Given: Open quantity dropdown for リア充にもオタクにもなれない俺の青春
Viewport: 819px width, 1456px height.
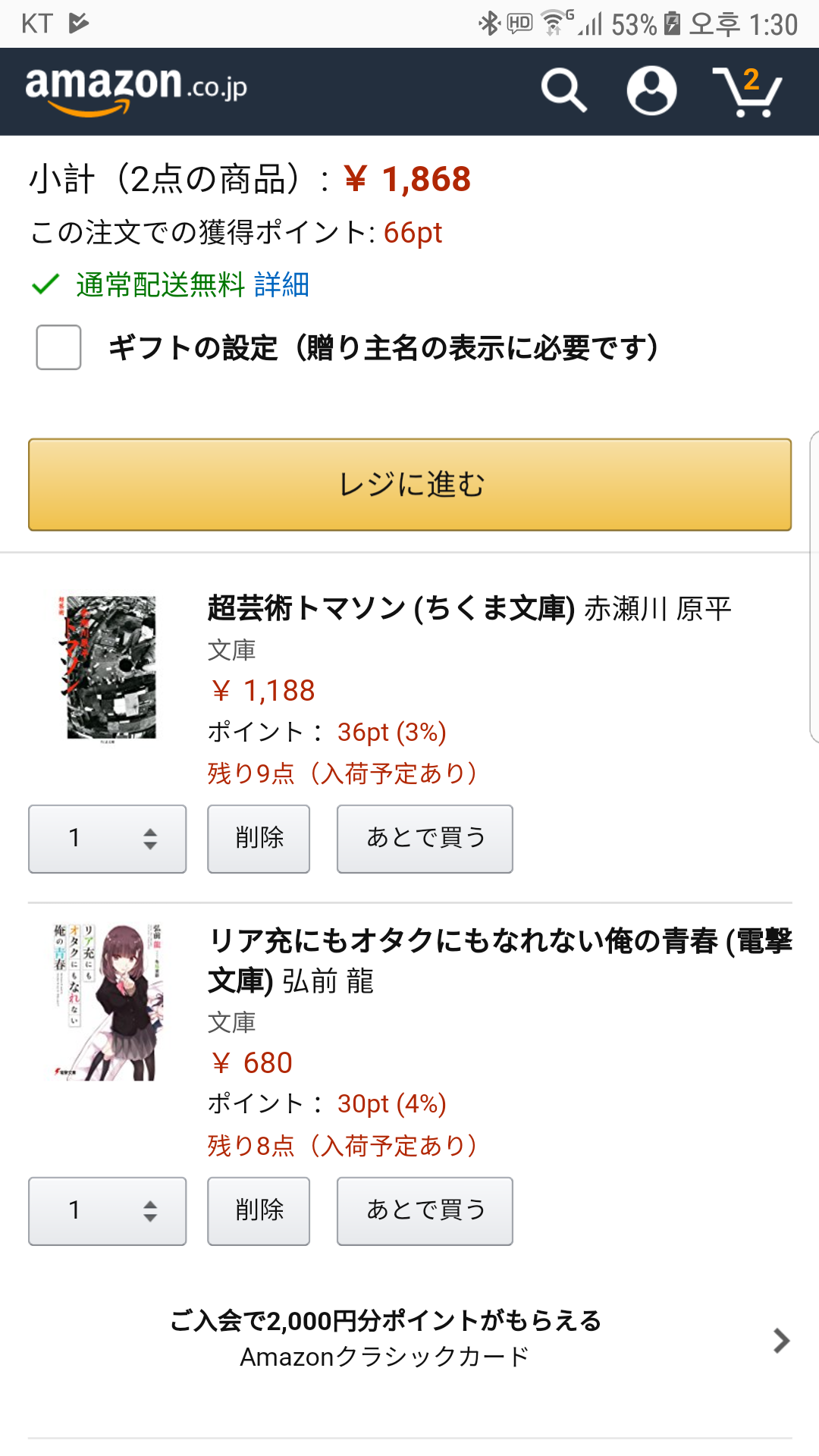Looking at the screenshot, I should [x=107, y=1211].
